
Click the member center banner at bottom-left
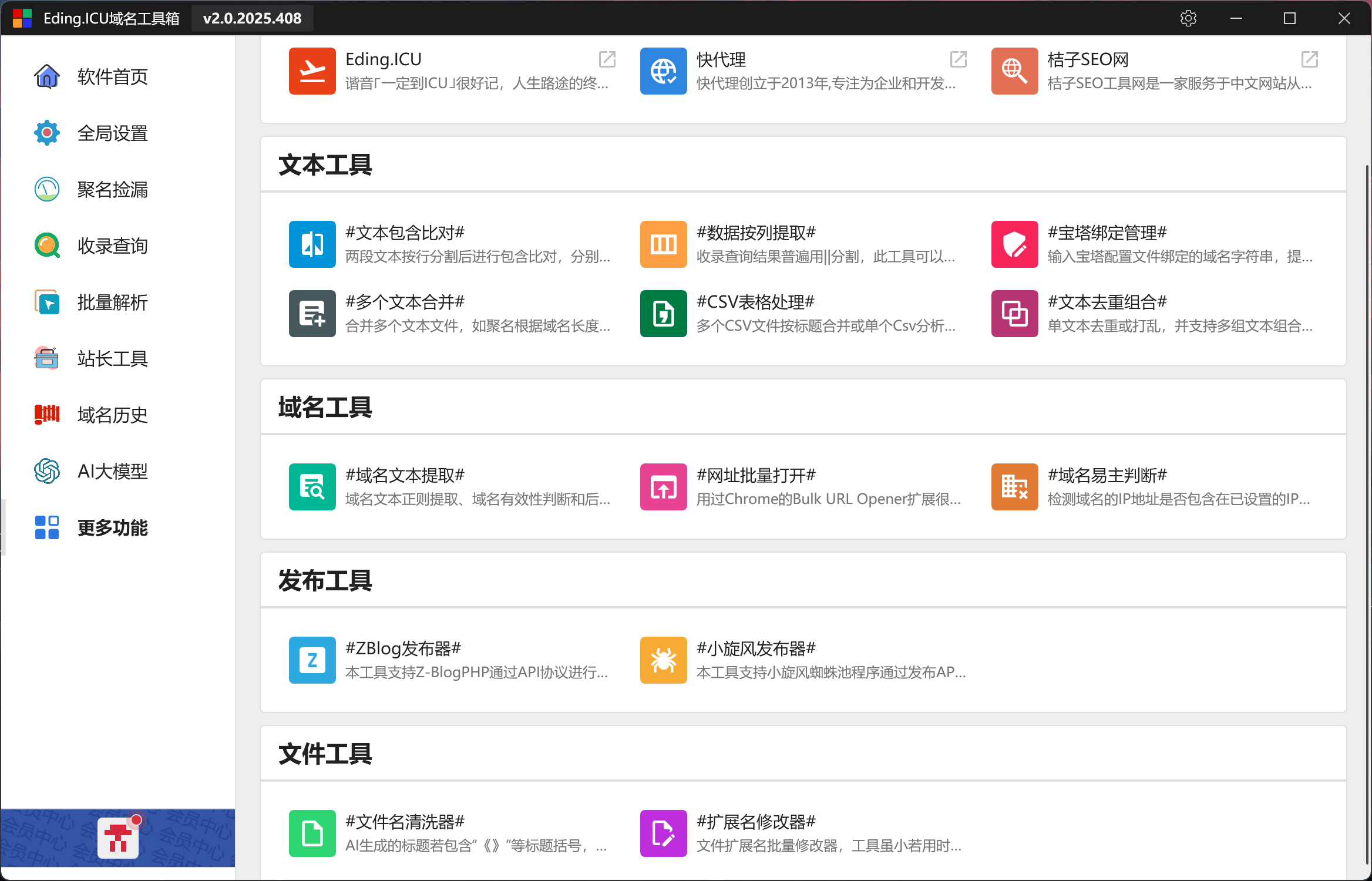pos(117,838)
